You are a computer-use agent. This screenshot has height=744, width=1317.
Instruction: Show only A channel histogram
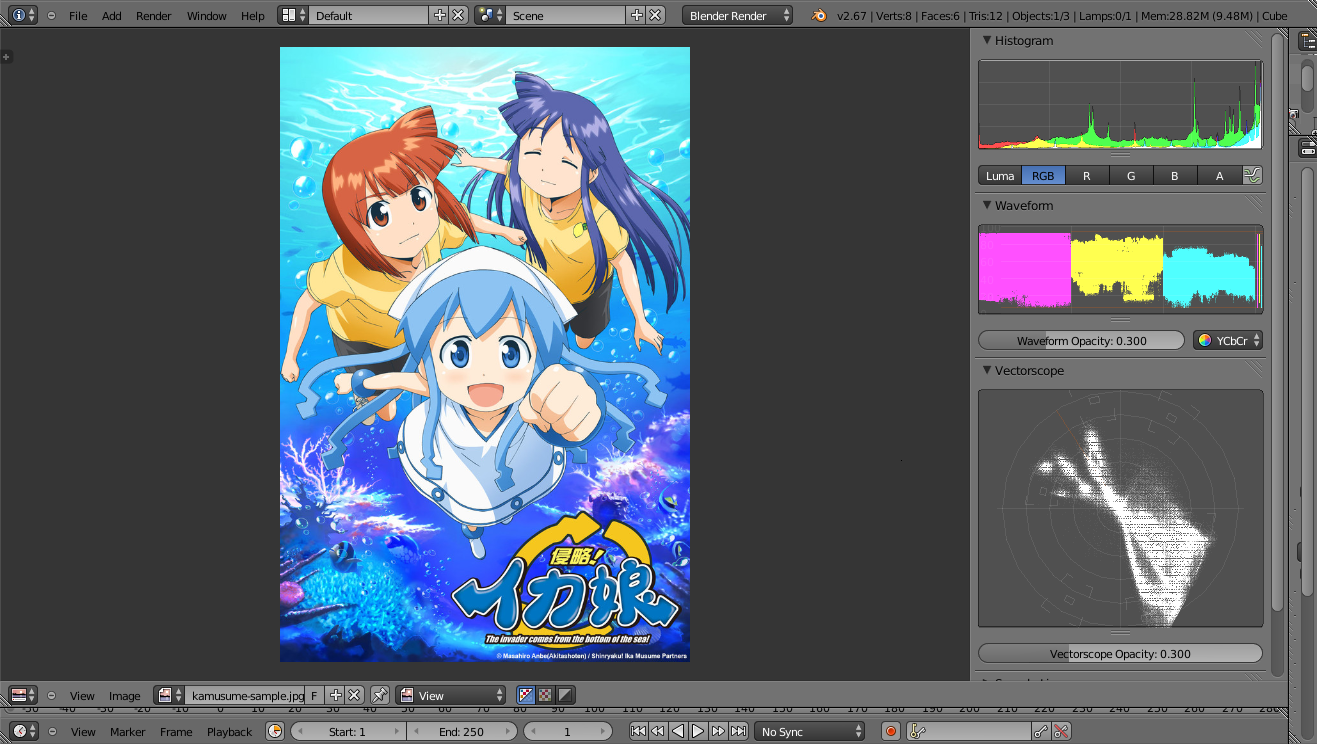[x=1219, y=175]
